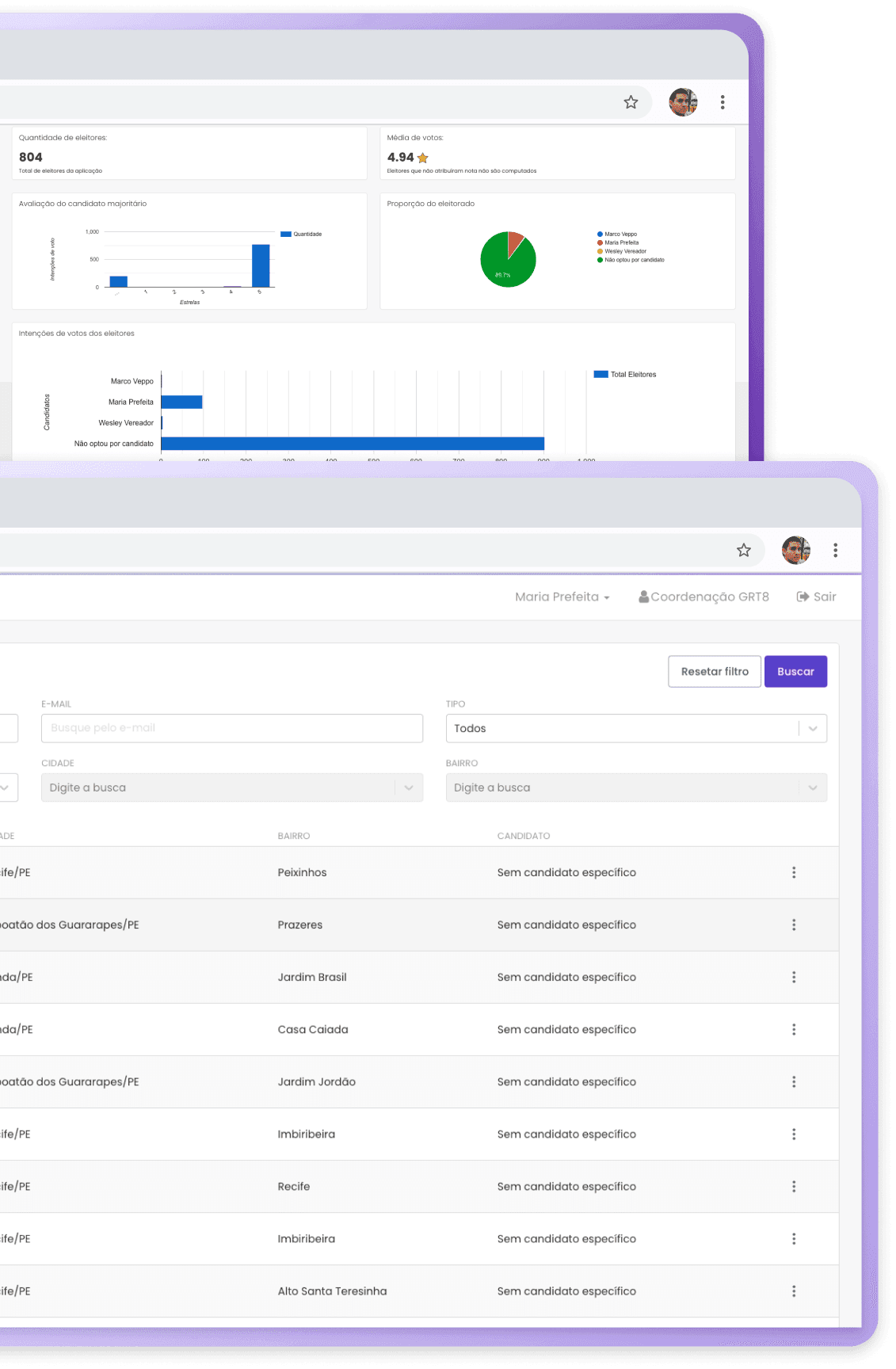Click profile avatar in lower browser toolbar
The height and width of the screenshot is (1369, 896).
pyautogui.click(x=795, y=550)
